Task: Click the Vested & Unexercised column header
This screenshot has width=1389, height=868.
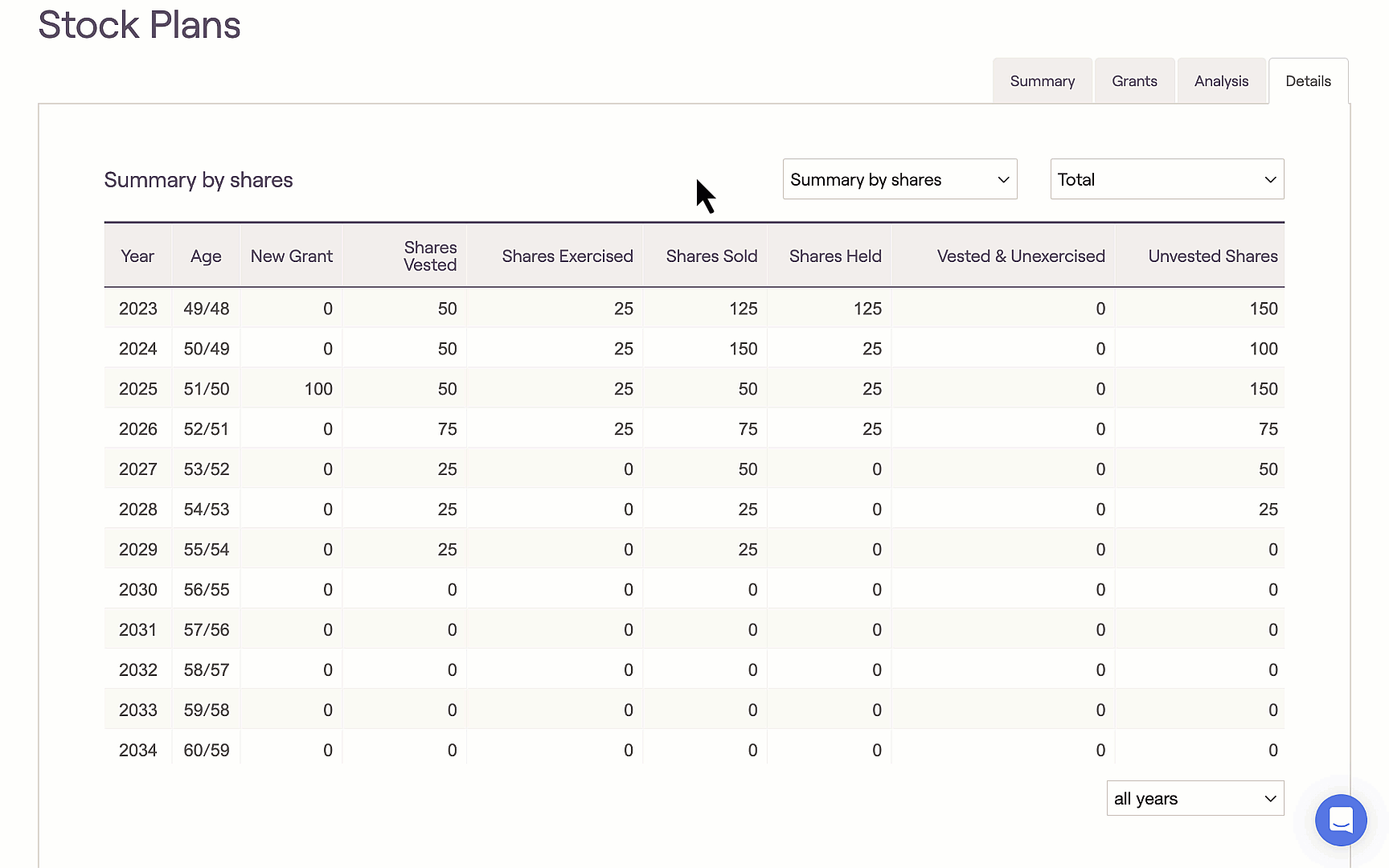Action: pos(1020,256)
